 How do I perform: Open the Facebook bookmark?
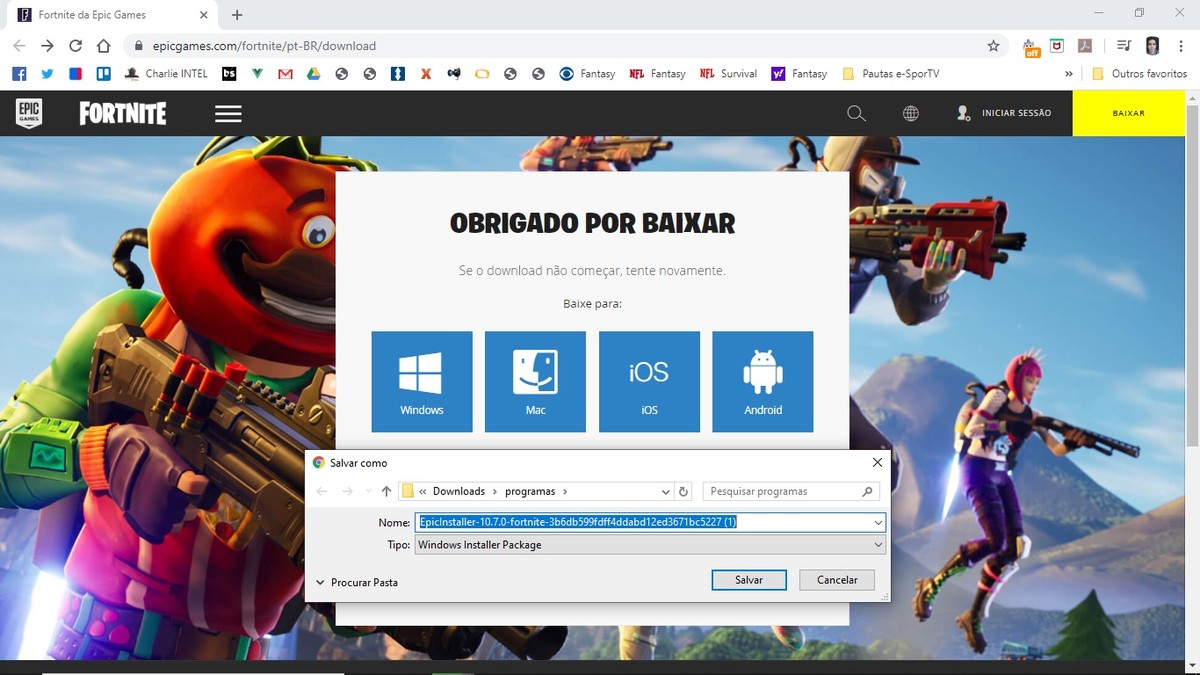pyautogui.click(x=19, y=74)
